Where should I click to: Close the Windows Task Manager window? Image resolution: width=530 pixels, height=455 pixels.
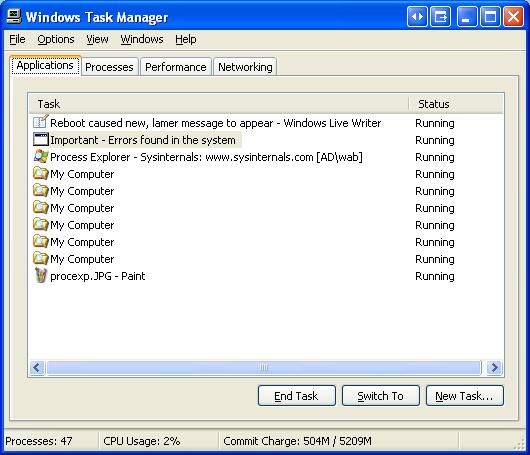[513, 17]
